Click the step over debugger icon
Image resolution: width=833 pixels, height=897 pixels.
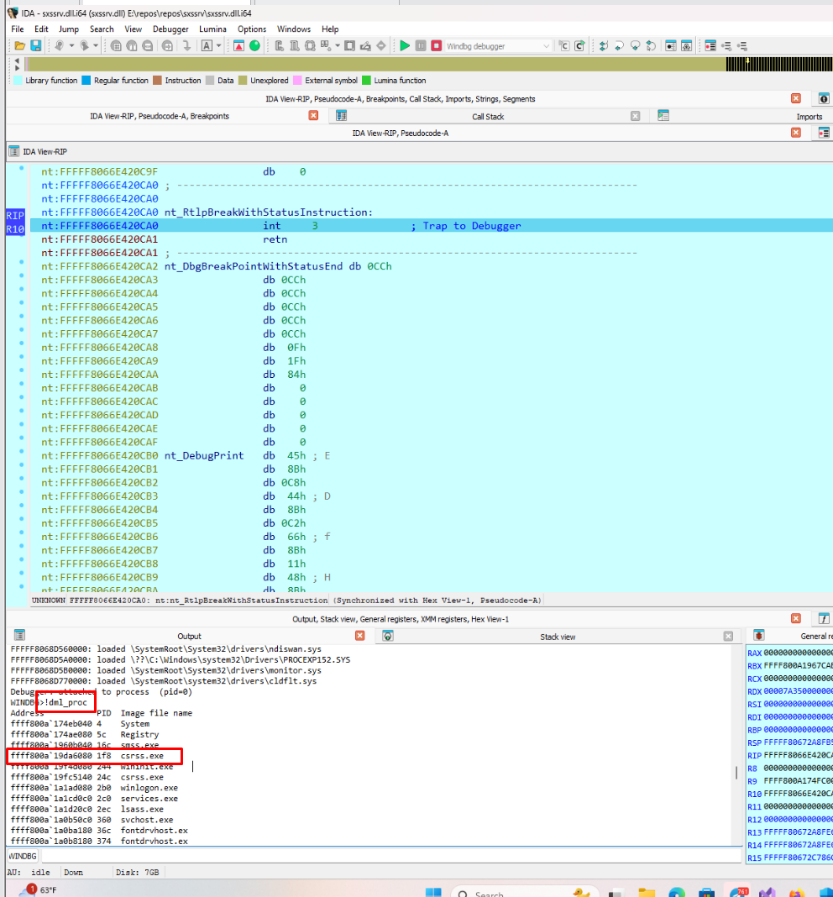(619, 46)
